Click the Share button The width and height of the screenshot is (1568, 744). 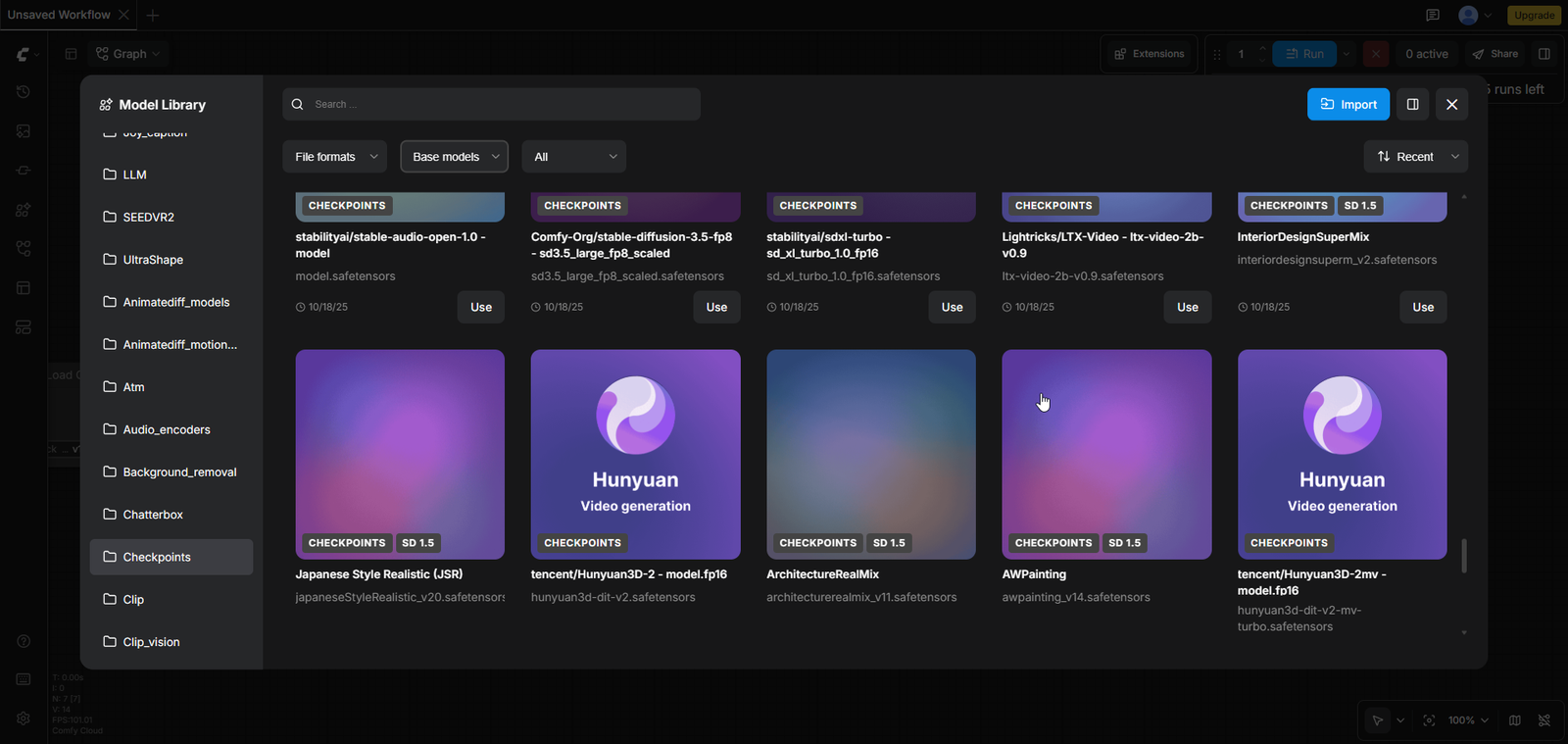pos(1495,54)
